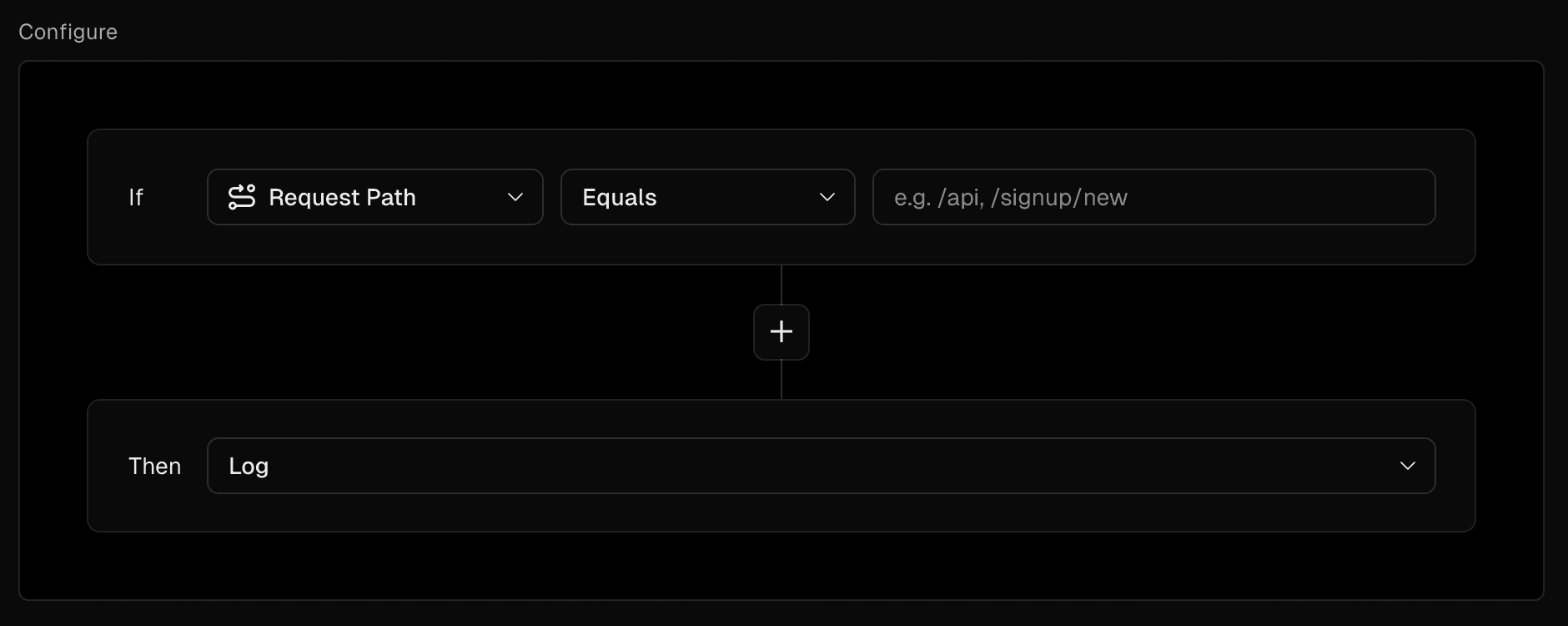This screenshot has width=1568, height=626.
Task: Click the connector line below plus button
Action: pyautogui.click(x=781, y=380)
